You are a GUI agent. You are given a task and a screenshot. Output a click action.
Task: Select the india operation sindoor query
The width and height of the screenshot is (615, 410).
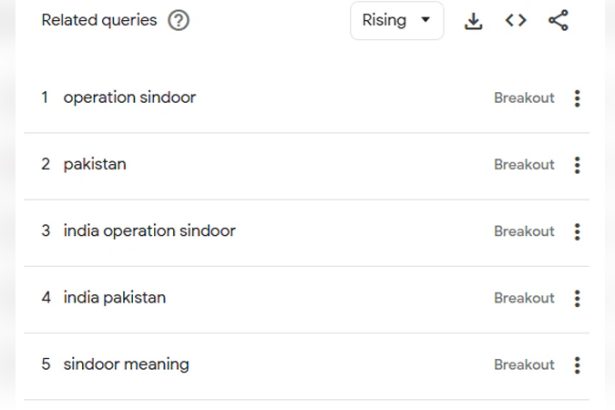click(149, 231)
